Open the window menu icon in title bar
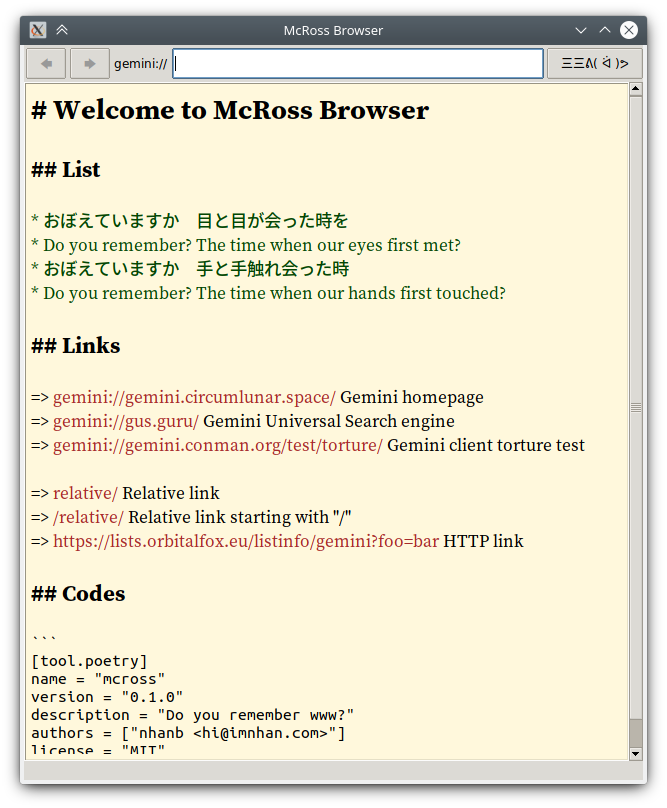The height and width of the screenshot is (808, 667). tap(38, 30)
